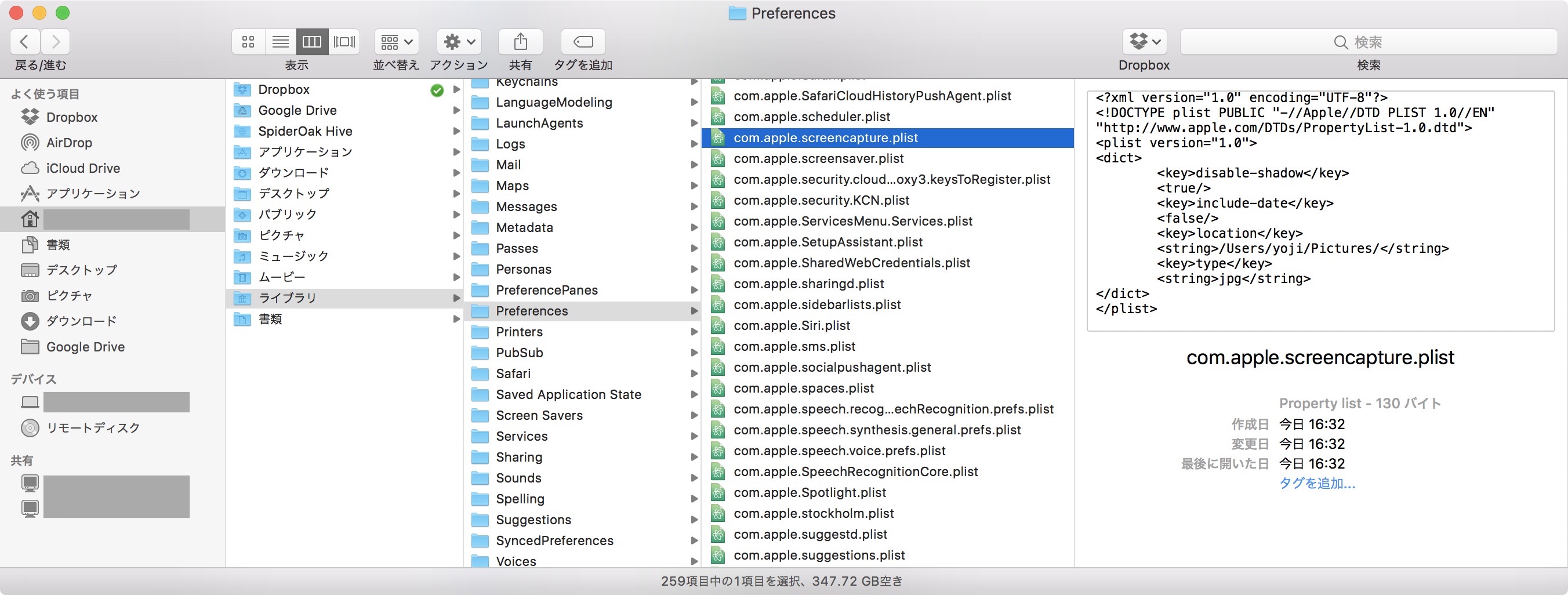Click the add tags toolbar button
This screenshot has height=595, width=1568.
point(583,42)
